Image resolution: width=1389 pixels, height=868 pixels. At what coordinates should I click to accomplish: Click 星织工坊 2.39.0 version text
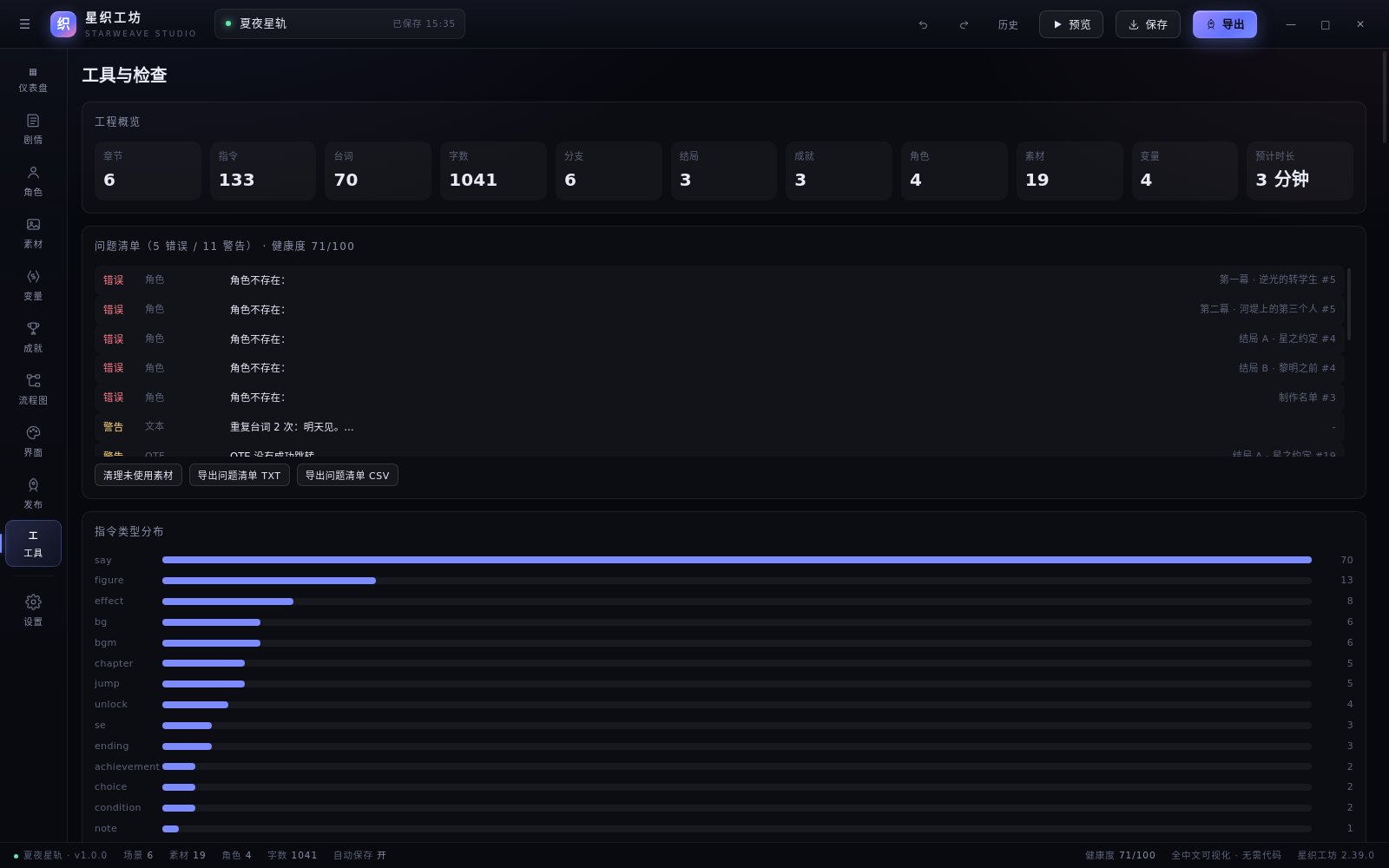[x=1336, y=855]
